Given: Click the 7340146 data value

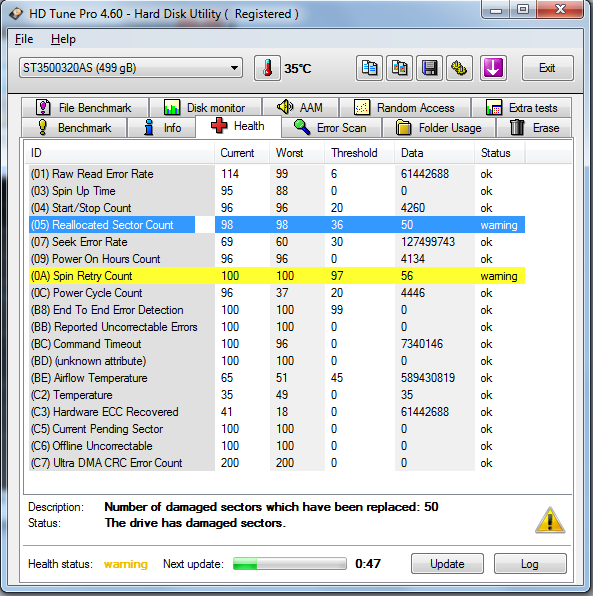Looking at the screenshot, I should point(422,344).
